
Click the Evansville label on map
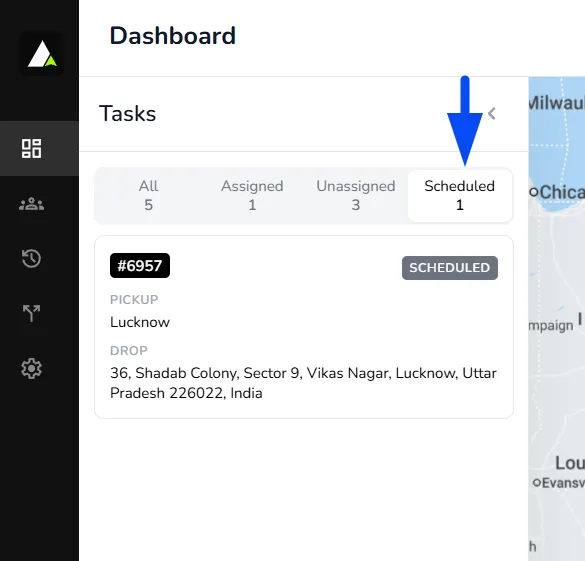(559, 483)
